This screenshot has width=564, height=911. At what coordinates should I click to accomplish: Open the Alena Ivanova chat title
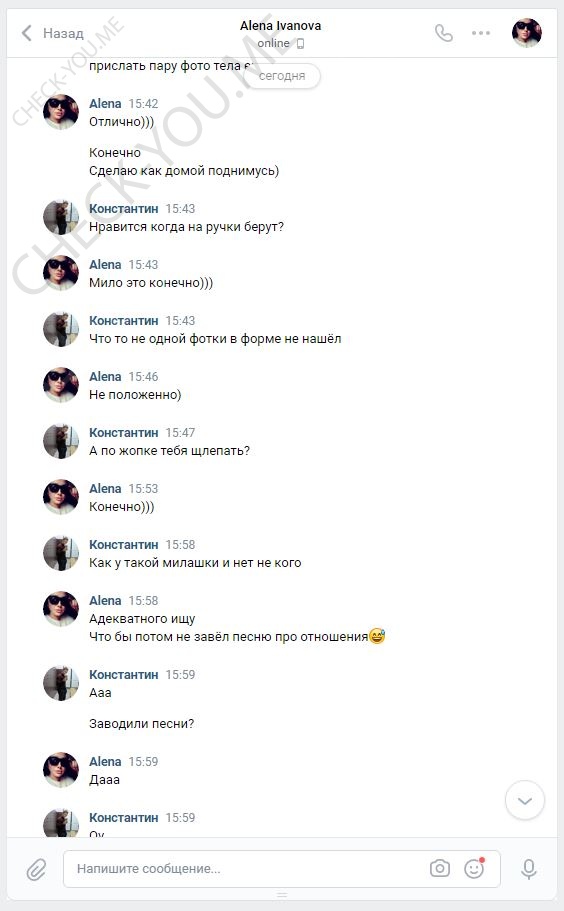point(281,26)
